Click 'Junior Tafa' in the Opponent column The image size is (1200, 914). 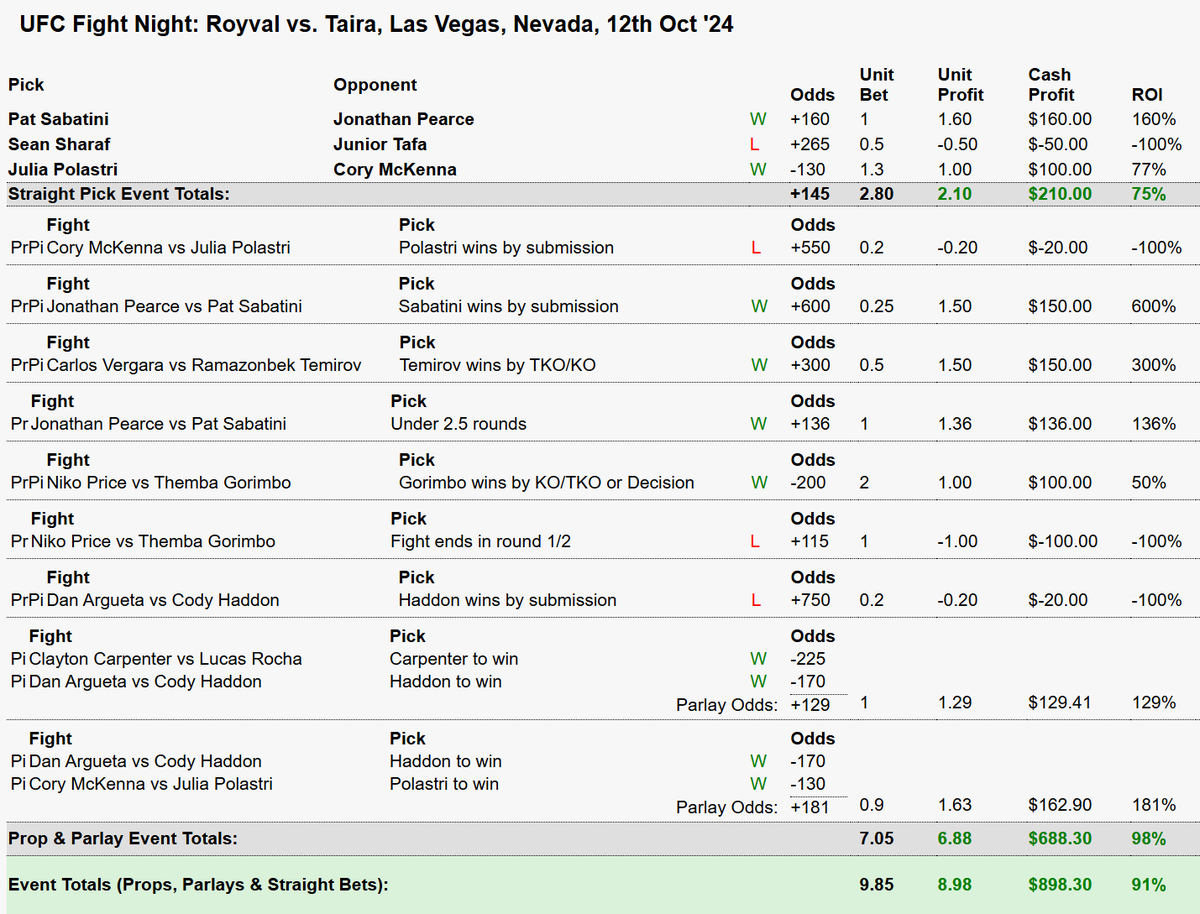(x=380, y=144)
